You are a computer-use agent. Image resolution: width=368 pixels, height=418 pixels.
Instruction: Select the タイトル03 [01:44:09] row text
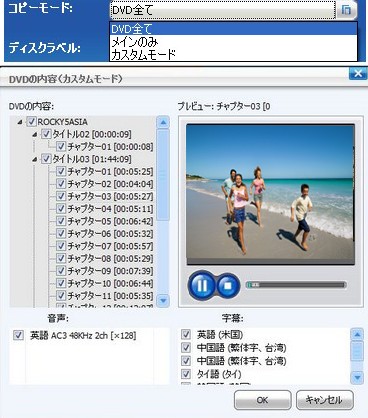[x=92, y=159]
